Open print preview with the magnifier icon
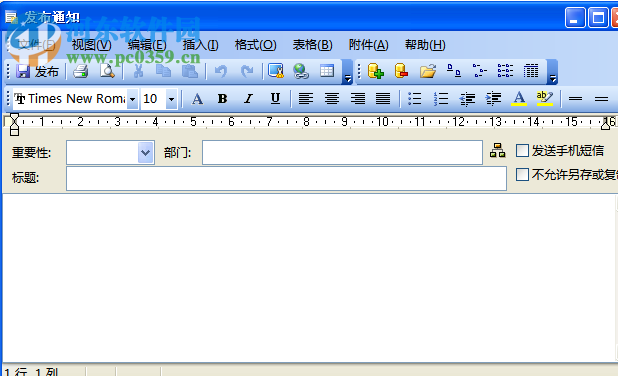Image resolution: width=618 pixels, height=376 pixels. 107,71
